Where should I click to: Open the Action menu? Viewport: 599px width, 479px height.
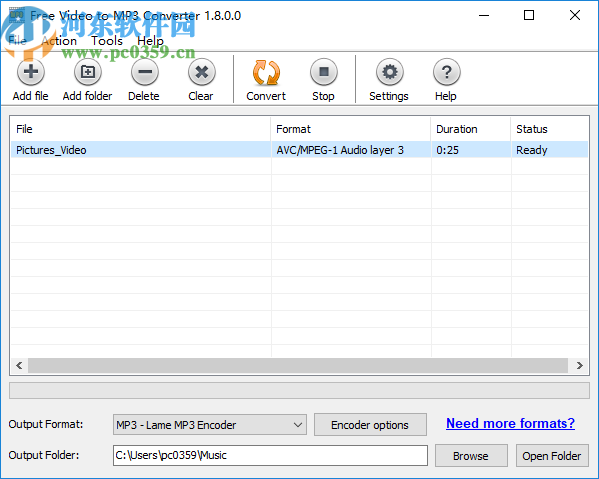[59, 40]
